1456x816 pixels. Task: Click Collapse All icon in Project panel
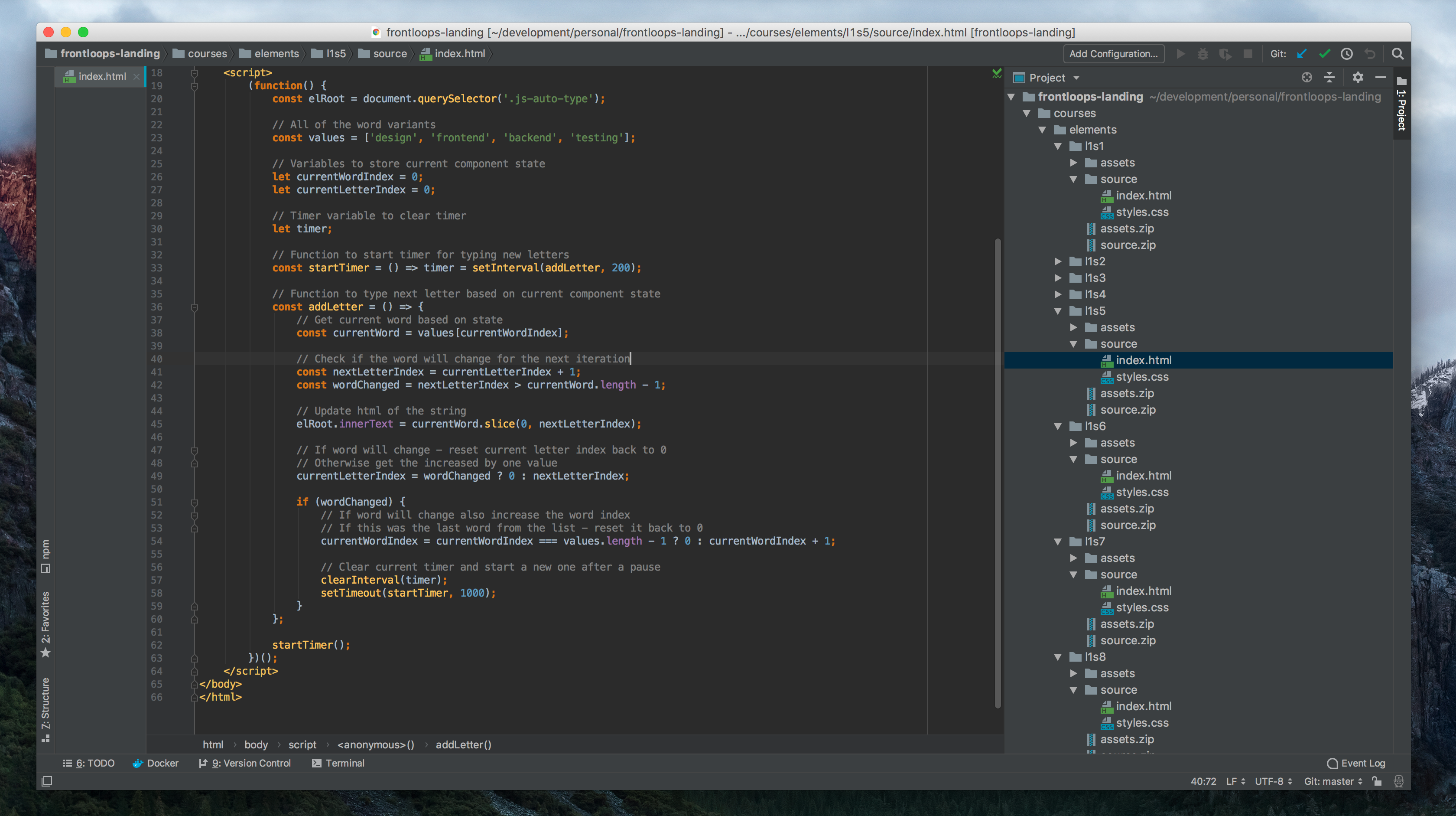(1329, 78)
